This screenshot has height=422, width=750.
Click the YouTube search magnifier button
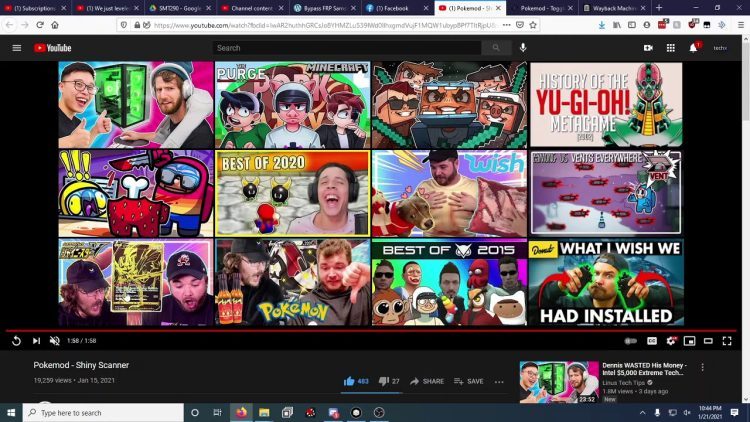[x=496, y=48]
